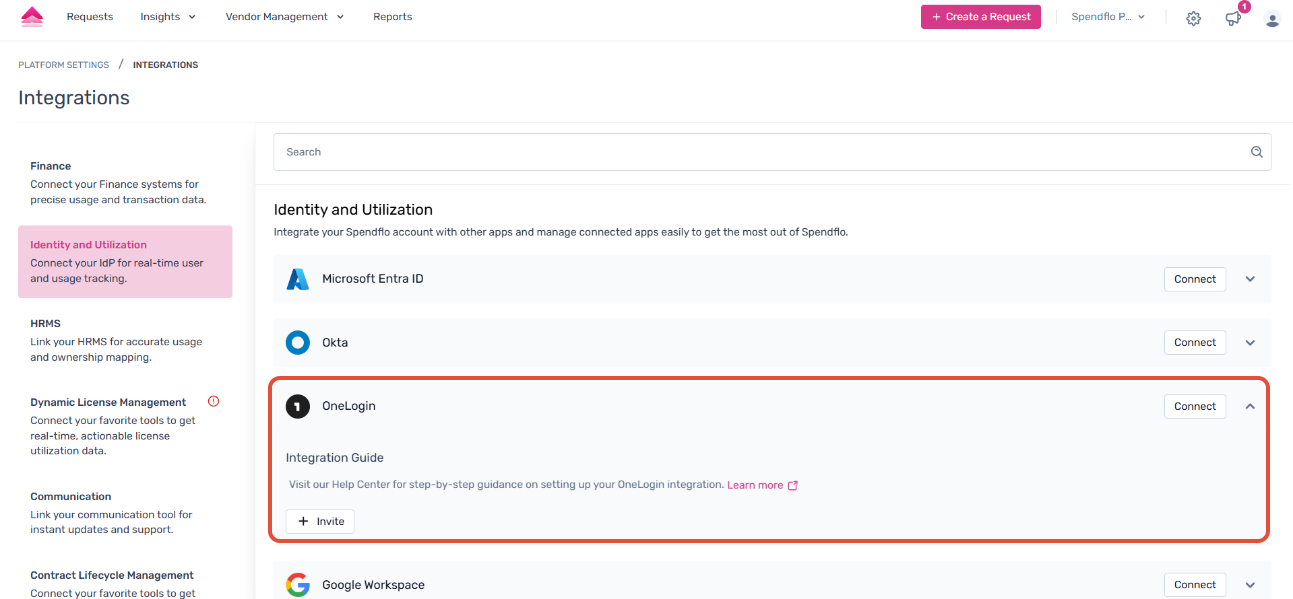The width and height of the screenshot is (1293, 599).
Task: Click the Spendflo logo icon
Action: [32, 17]
